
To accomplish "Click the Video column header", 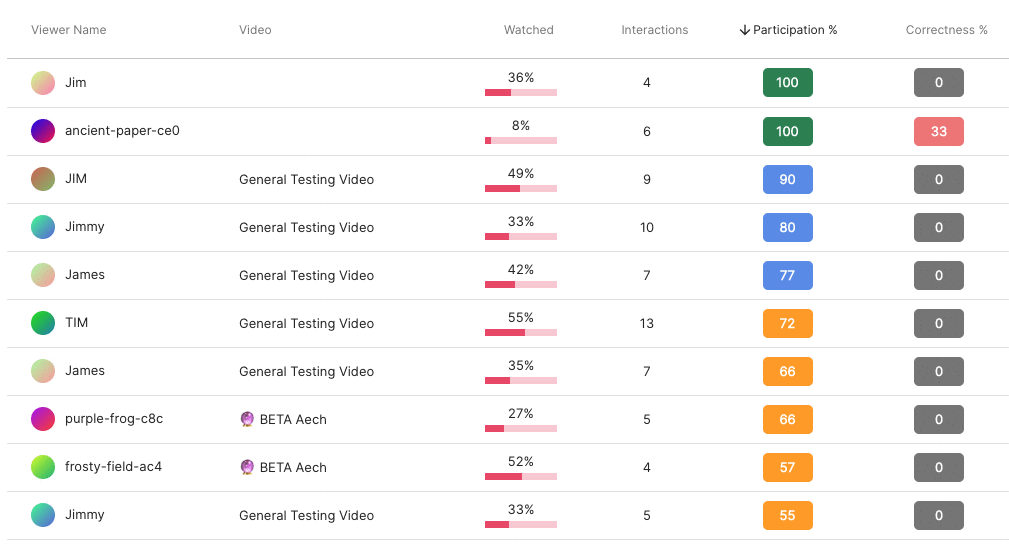I will pos(255,30).
